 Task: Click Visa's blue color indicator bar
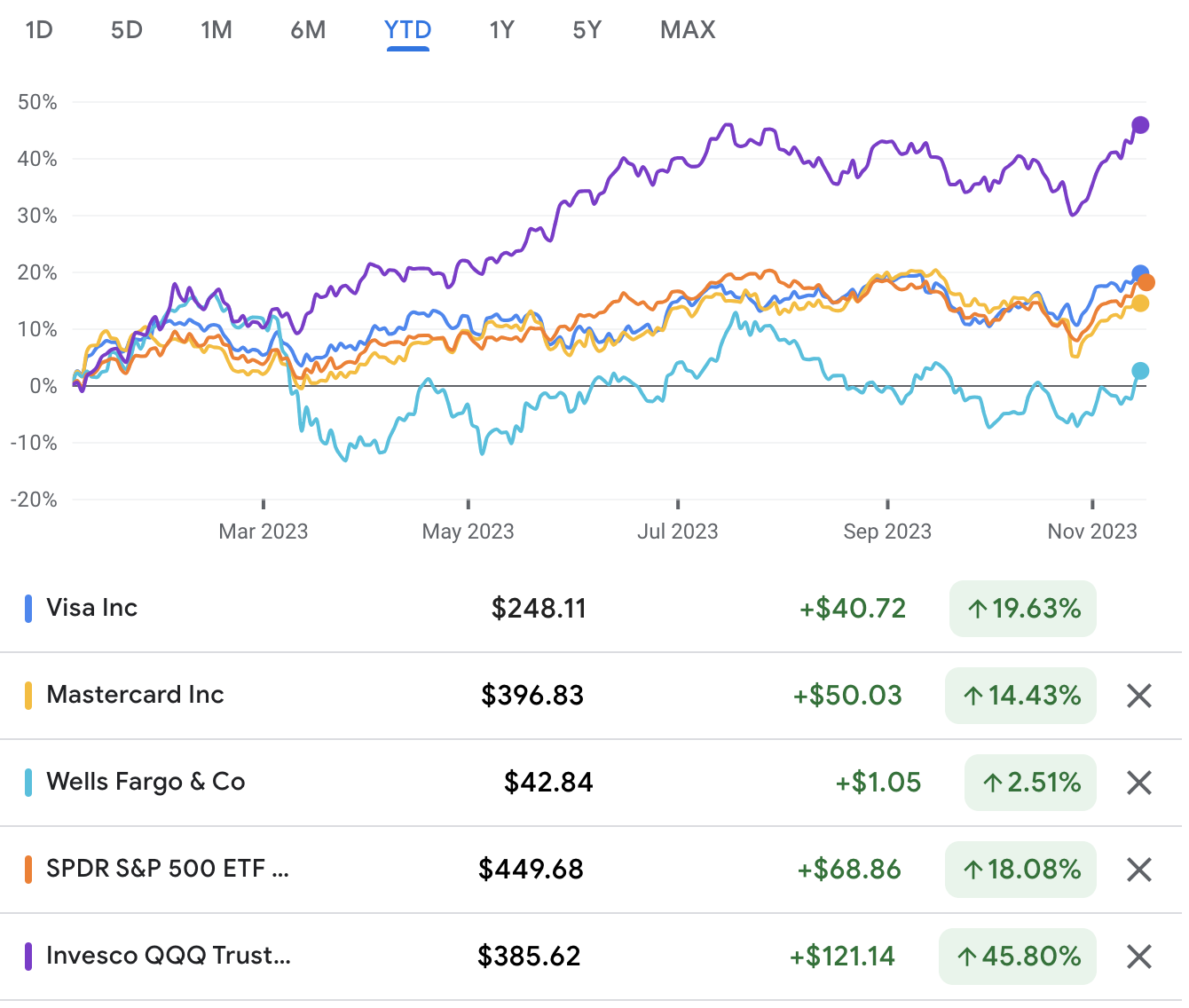point(29,608)
